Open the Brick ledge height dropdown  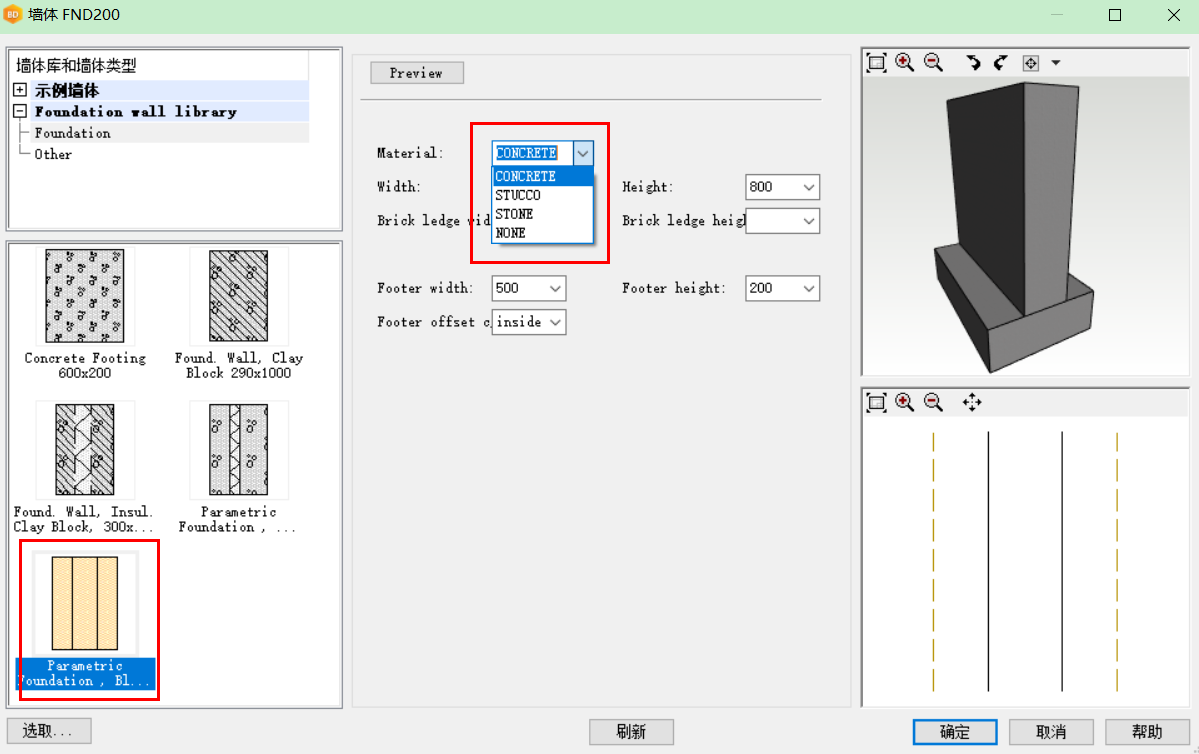pyautogui.click(x=809, y=221)
